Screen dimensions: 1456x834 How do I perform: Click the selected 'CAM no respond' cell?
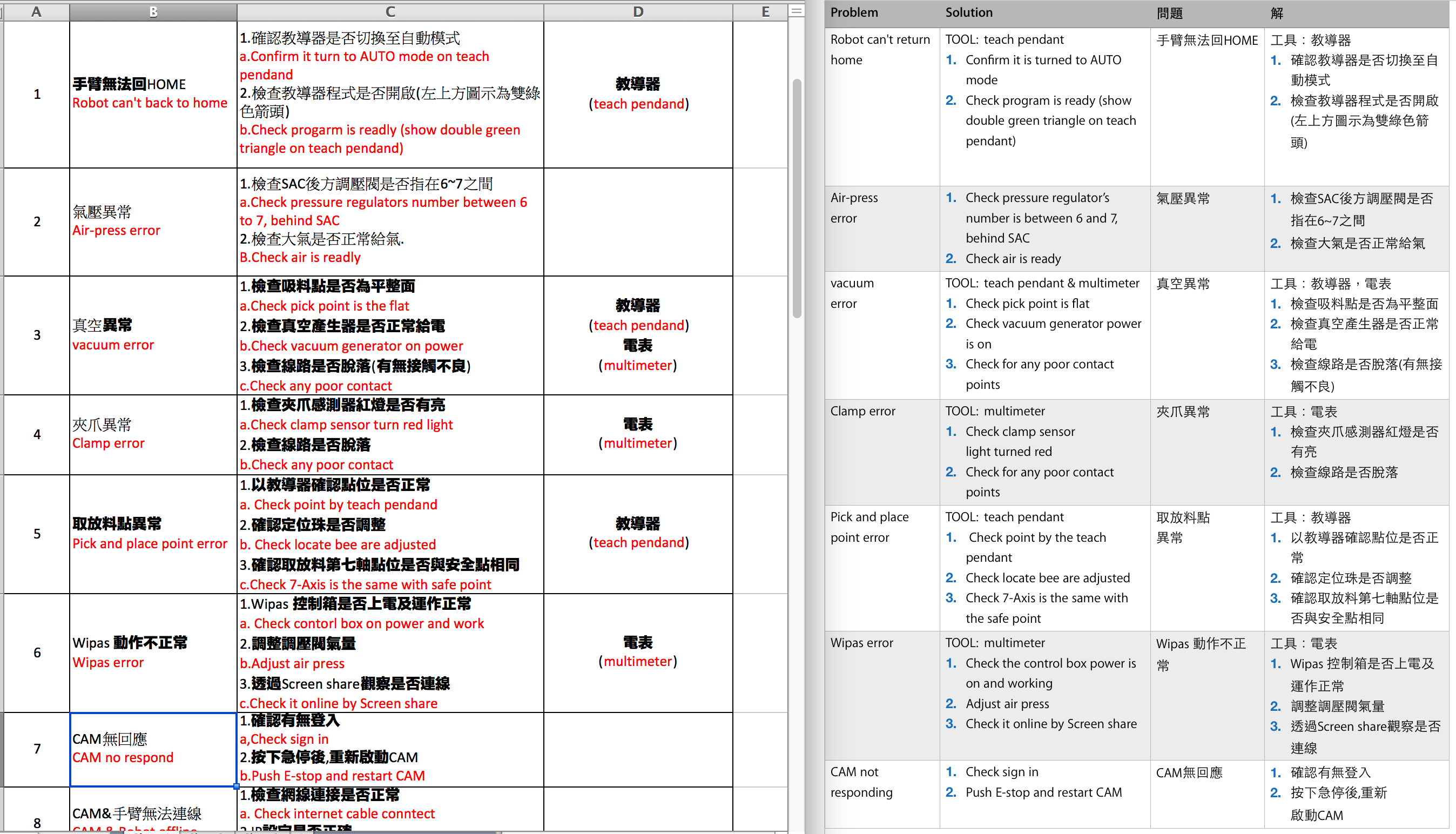153,749
